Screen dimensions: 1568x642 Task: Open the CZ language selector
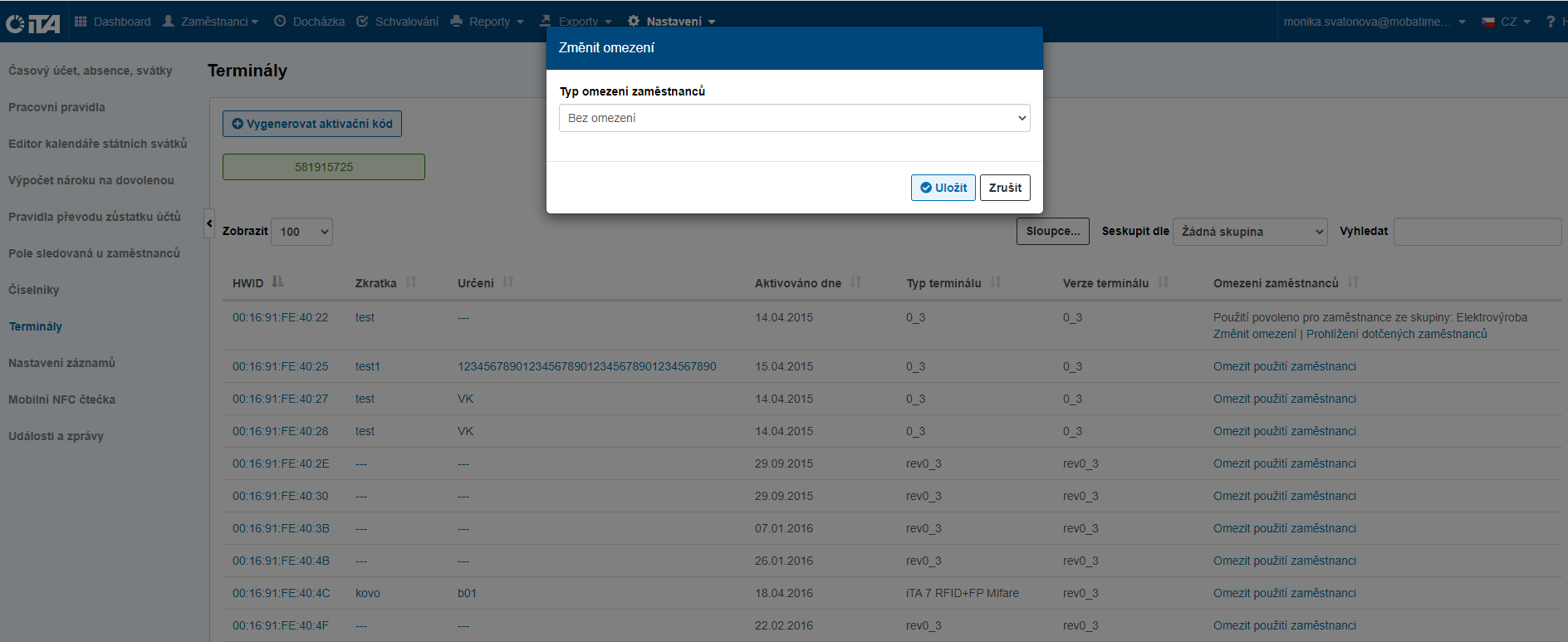pyautogui.click(x=1507, y=22)
